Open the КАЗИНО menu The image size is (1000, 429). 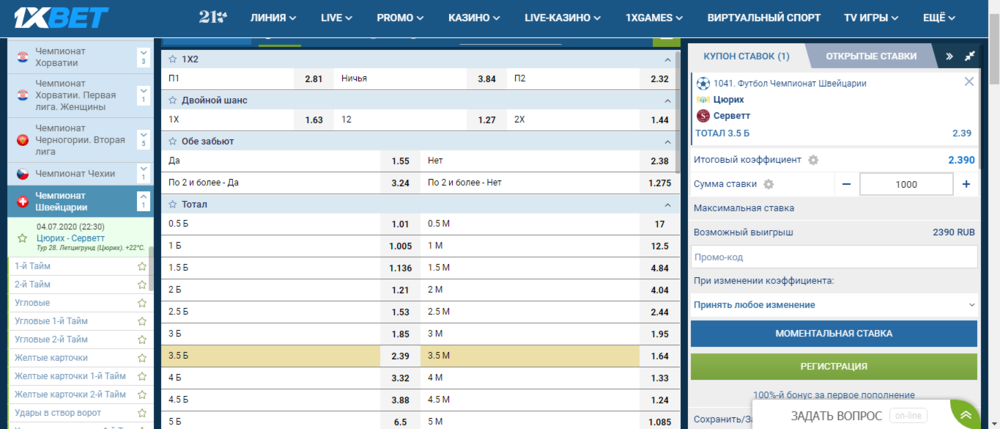point(474,18)
